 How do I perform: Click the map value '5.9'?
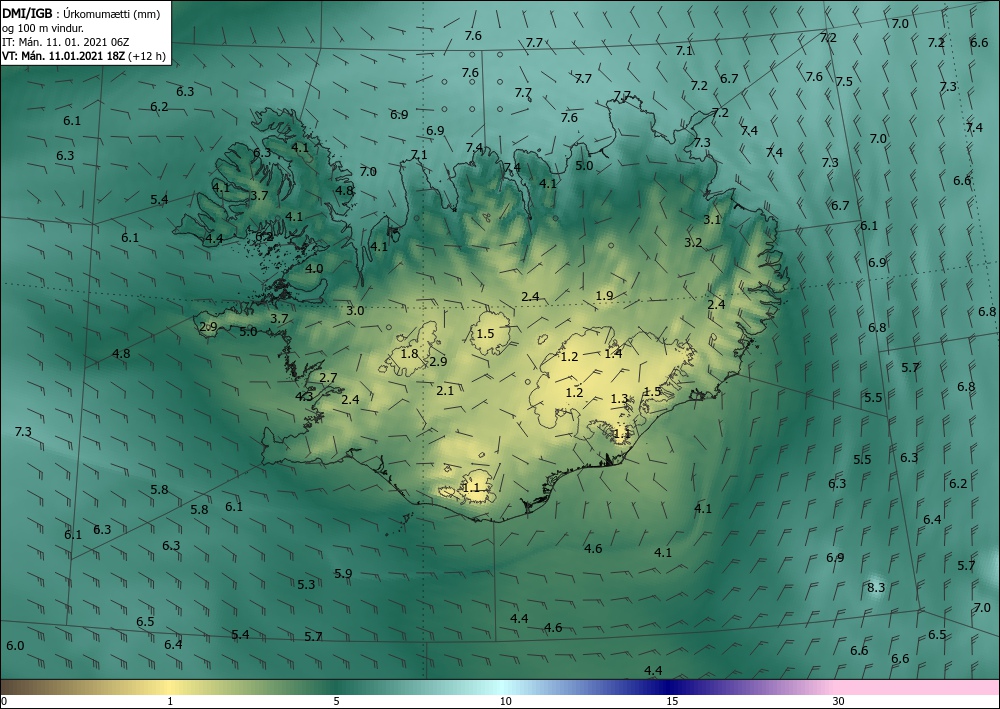pyautogui.click(x=343, y=573)
